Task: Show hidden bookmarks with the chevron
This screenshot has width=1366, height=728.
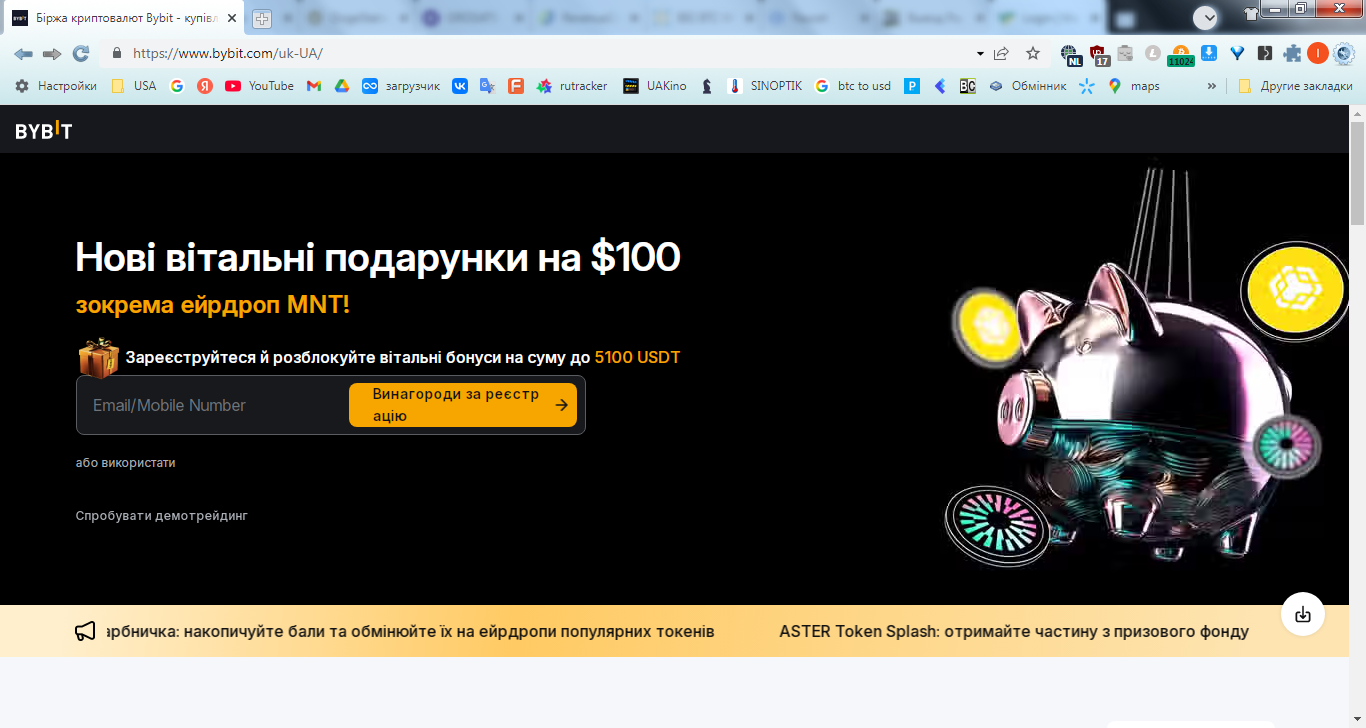Action: tap(1212, 86)
